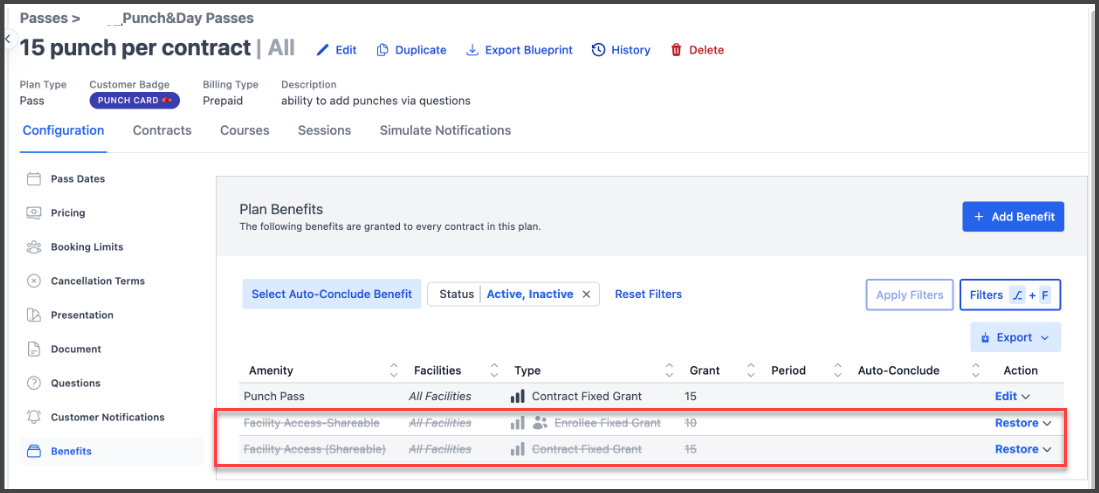Open the Filters button
This screenshot has height=493, width=1099.
[1010, 295]
